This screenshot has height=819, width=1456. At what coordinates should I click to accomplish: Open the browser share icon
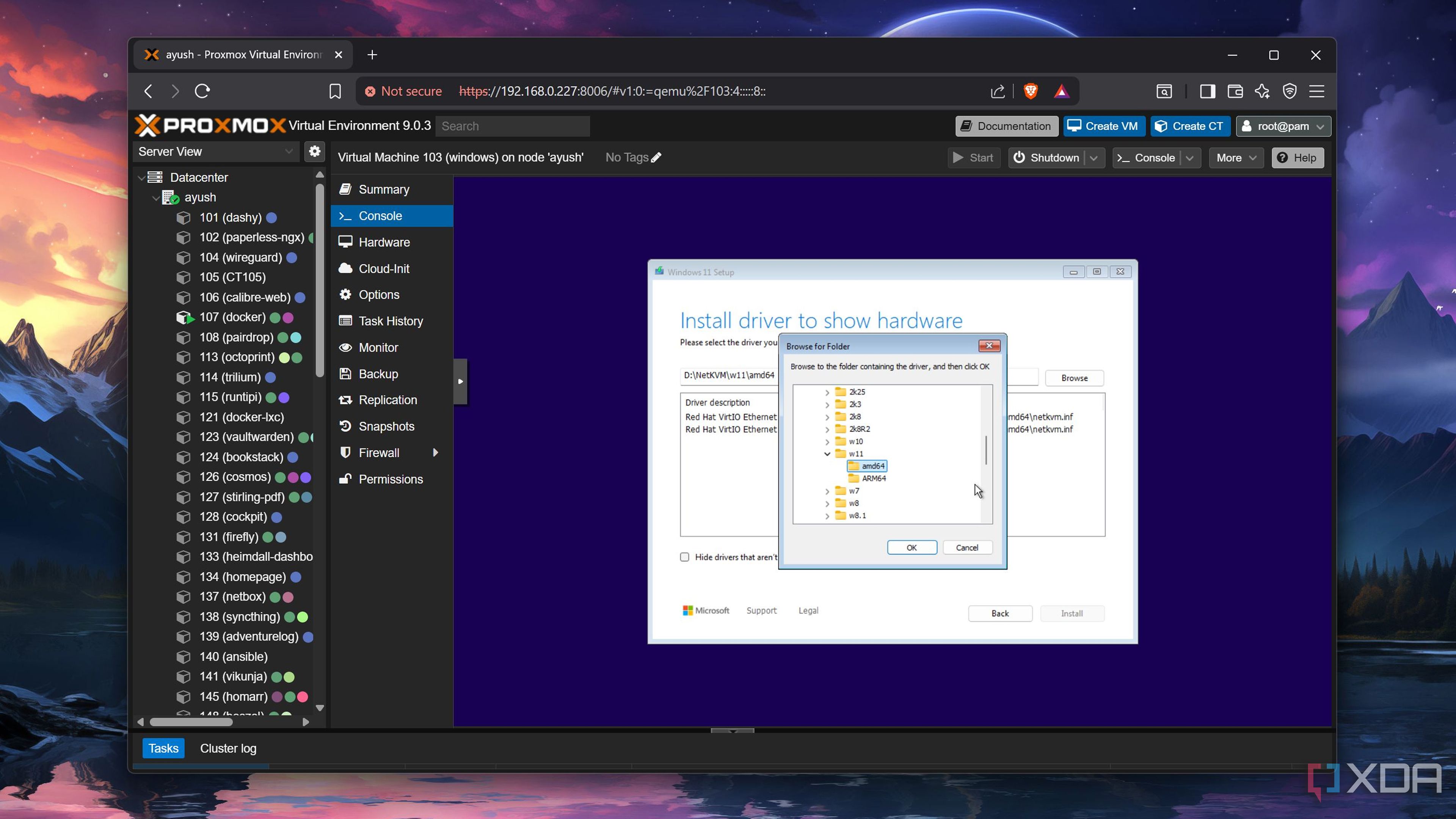tap(998, 91)
